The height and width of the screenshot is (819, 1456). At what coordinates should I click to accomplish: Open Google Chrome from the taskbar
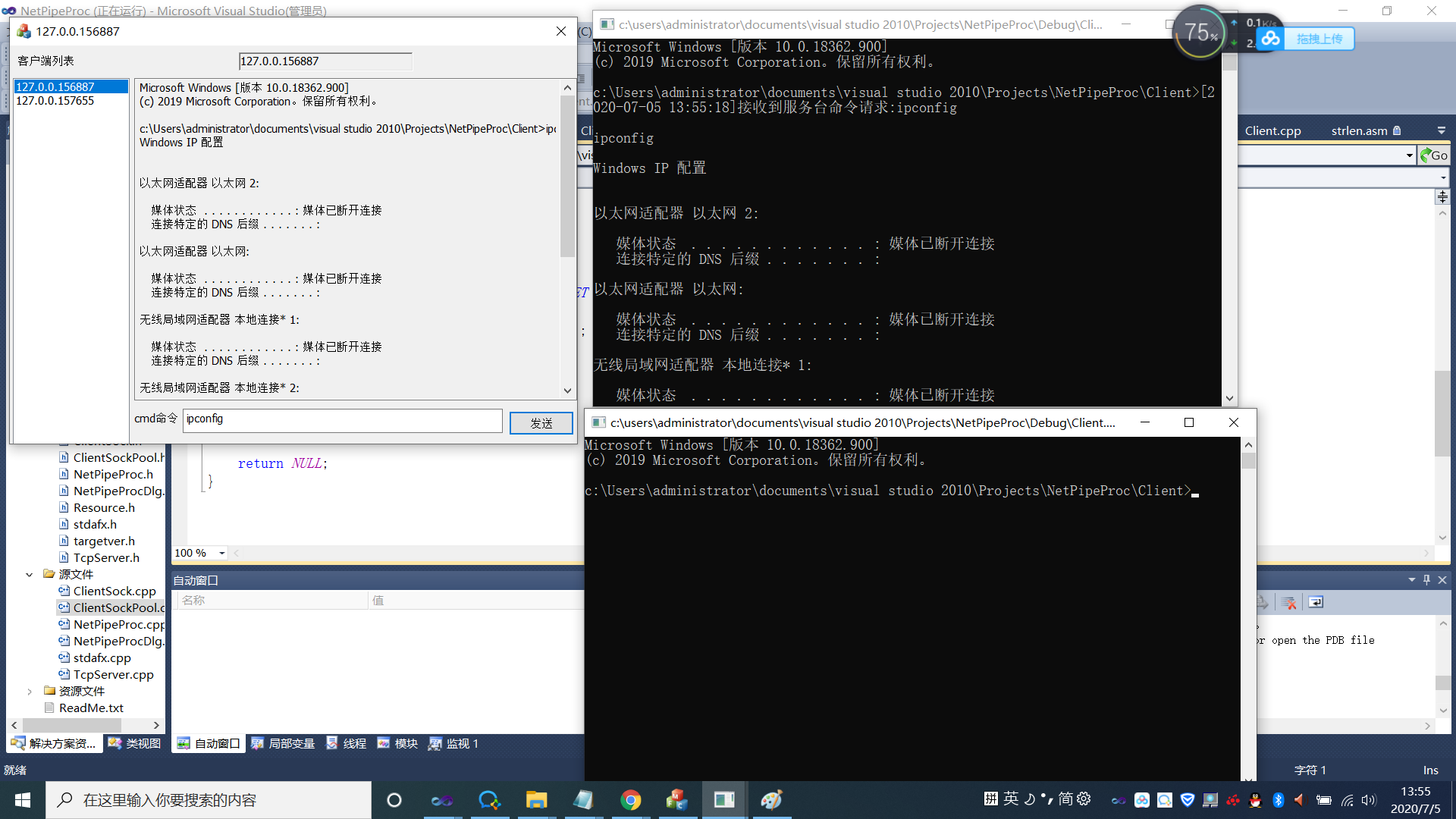[630, 800]
